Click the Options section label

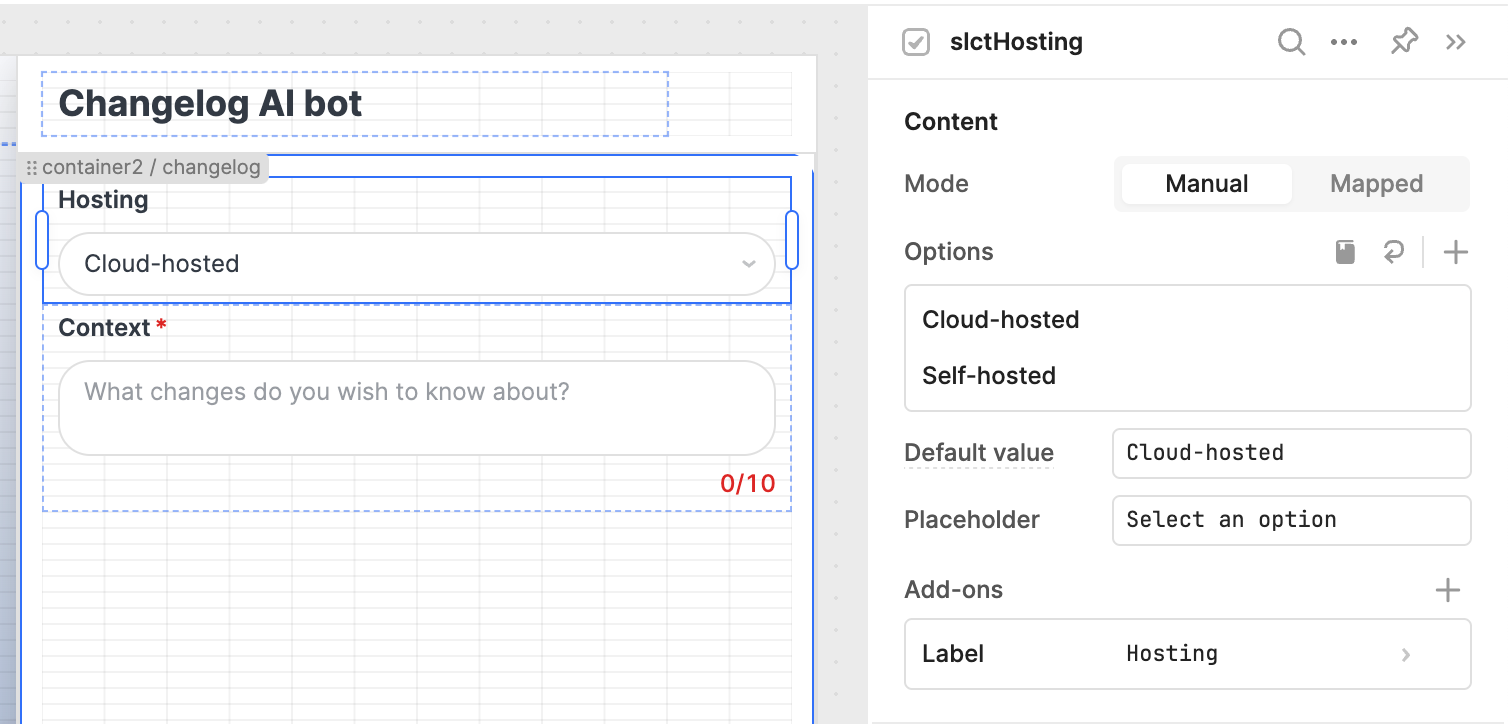[949, 252]
